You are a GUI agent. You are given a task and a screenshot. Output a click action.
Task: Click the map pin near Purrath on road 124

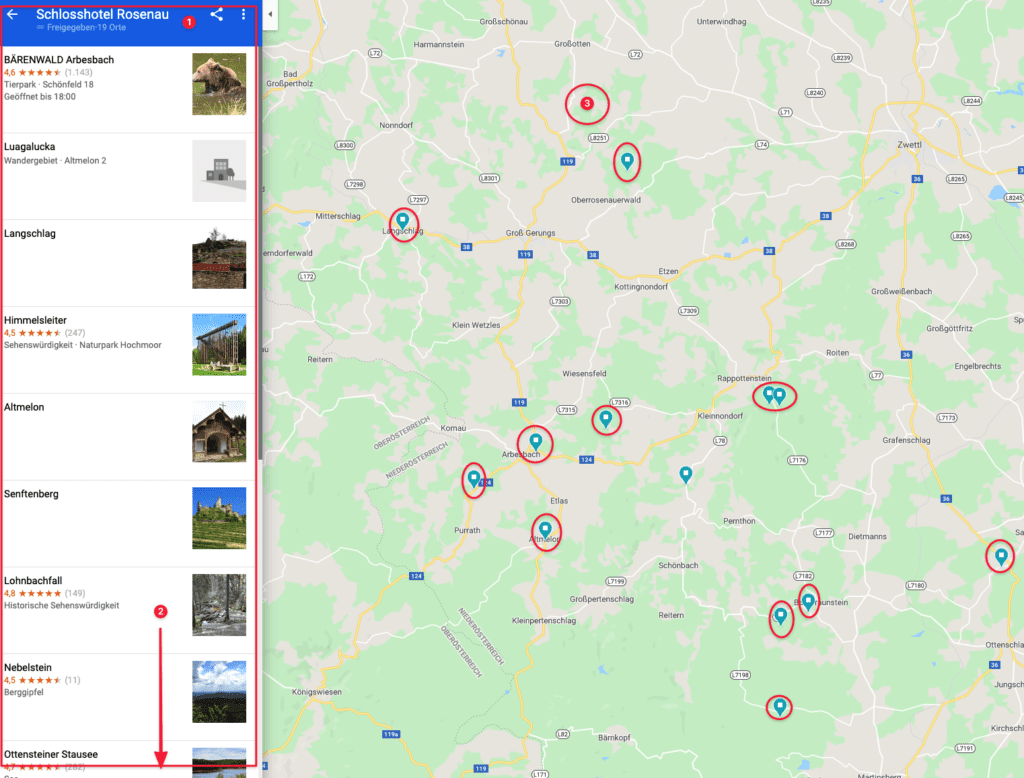(x=474, y=478)
